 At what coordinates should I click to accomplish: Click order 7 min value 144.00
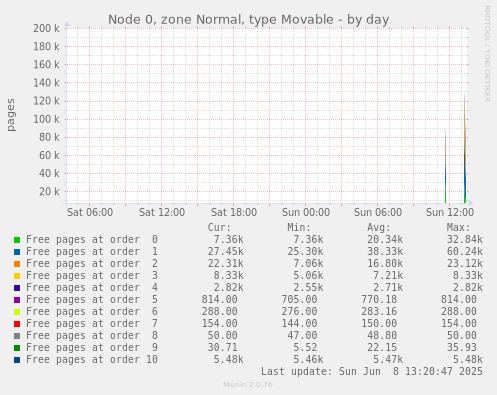(299, 324)
